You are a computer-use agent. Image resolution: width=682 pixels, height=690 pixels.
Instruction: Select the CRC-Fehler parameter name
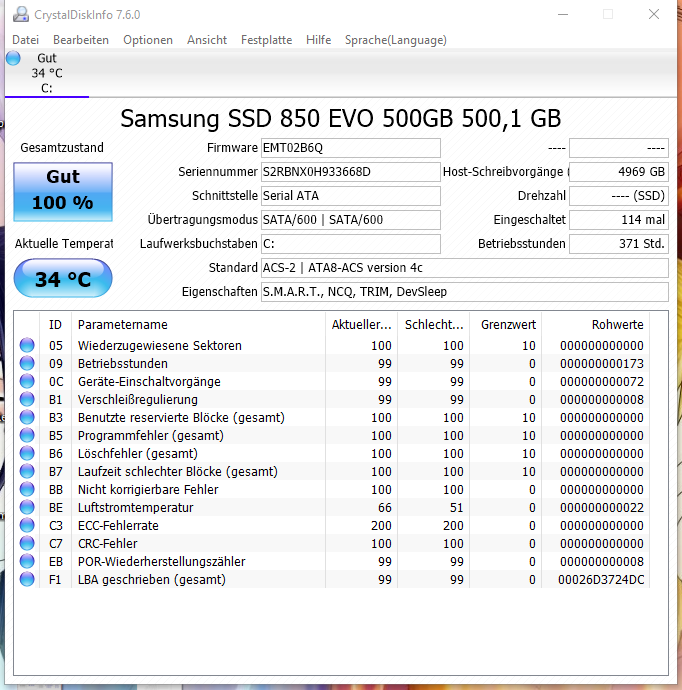[107, 544]
